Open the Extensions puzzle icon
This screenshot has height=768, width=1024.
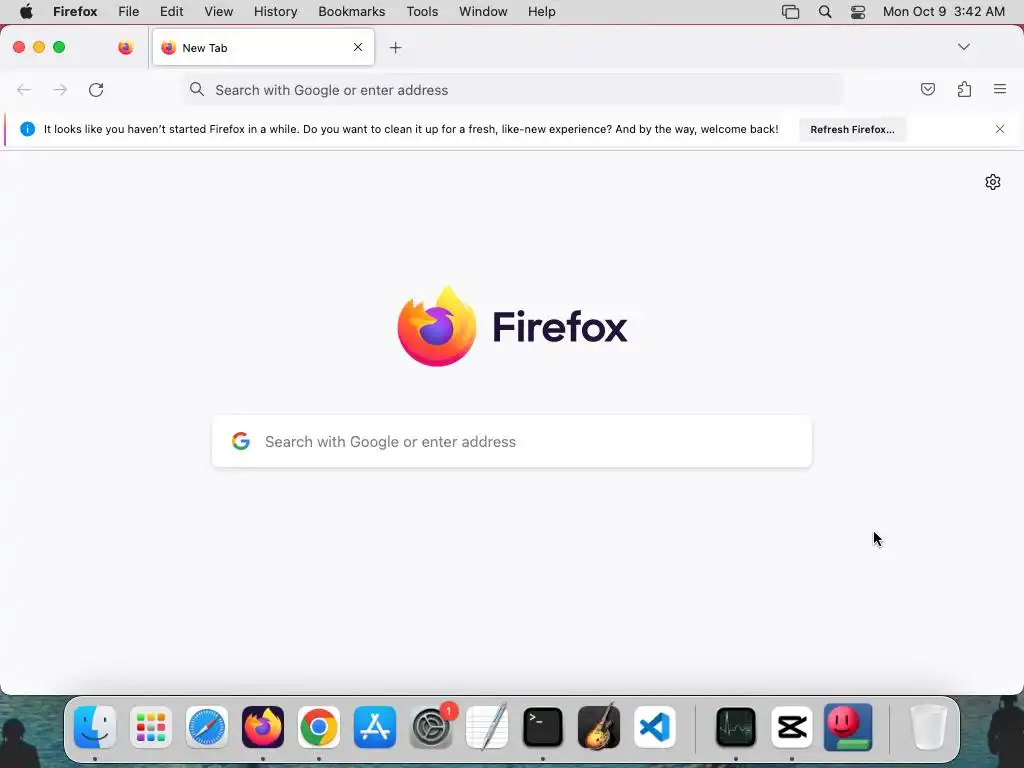[x=964, y=89]
